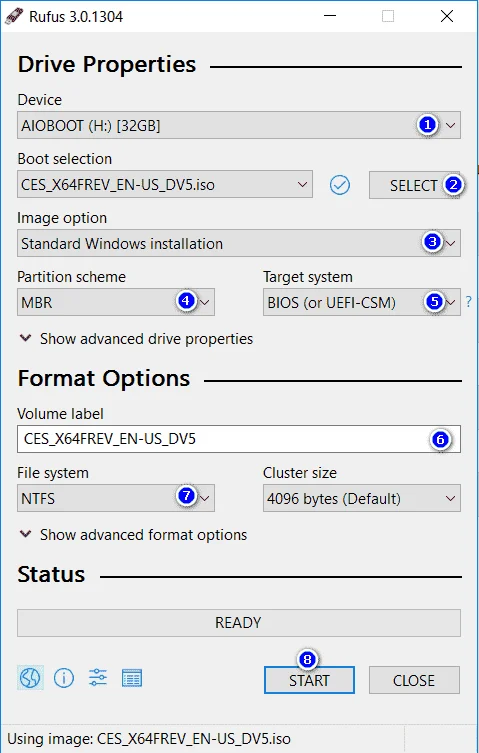The height and width of the screenshot is (753, 479).
Task: Click the Partition scheme label
Action: click(72, 277)
